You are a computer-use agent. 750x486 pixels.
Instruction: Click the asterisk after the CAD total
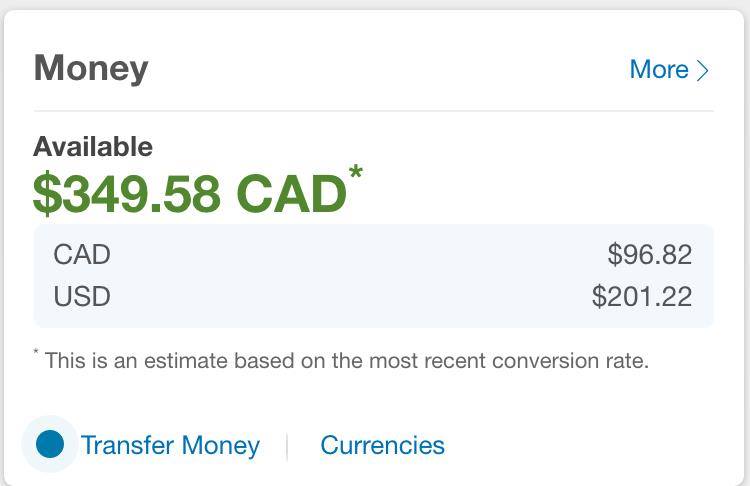356,171
